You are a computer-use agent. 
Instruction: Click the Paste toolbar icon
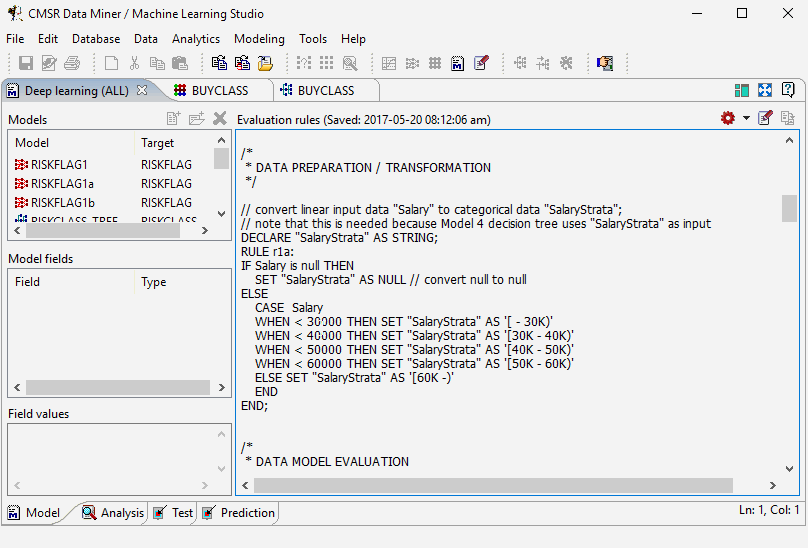[180, 63]
